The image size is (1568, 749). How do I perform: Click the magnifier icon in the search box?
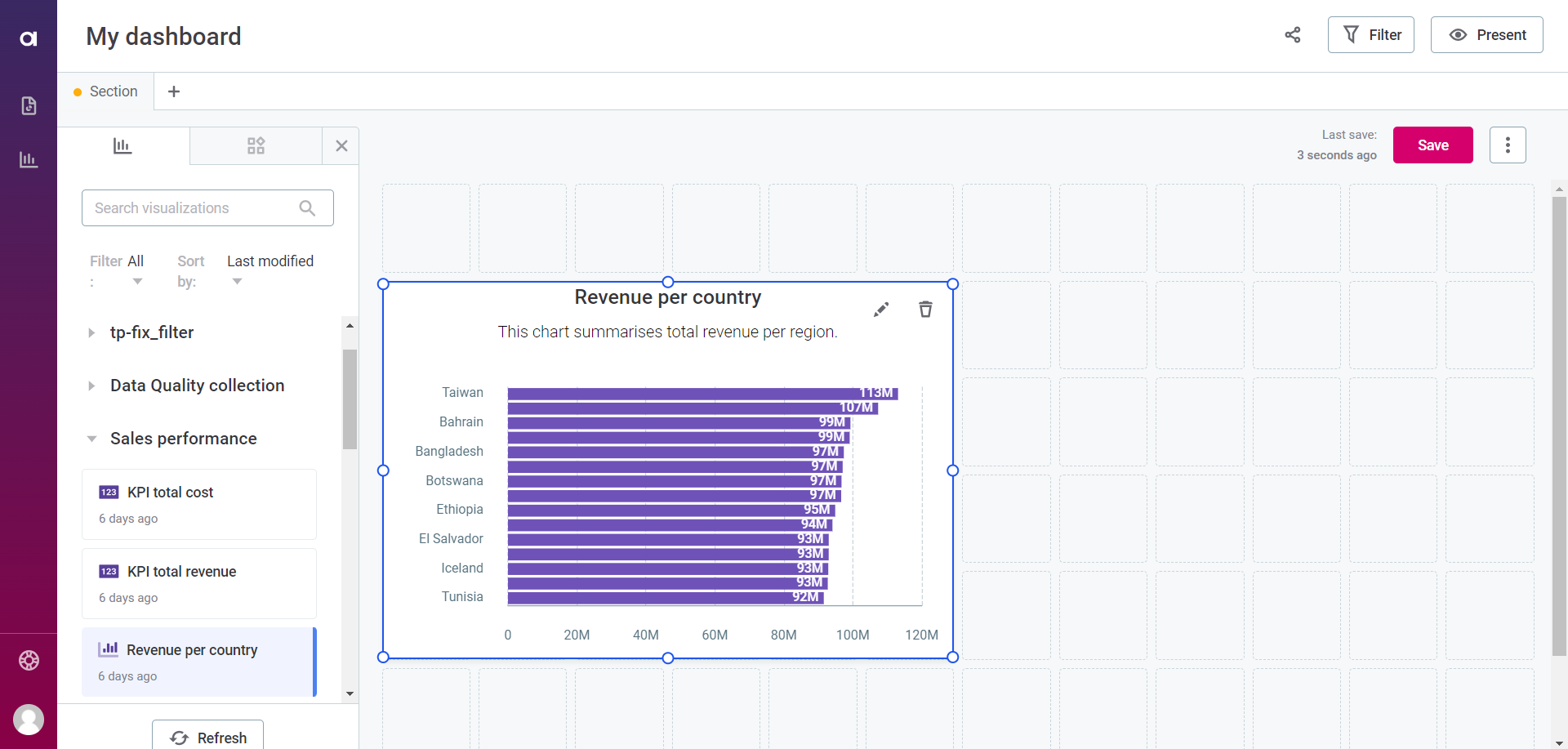click(307, 207)
